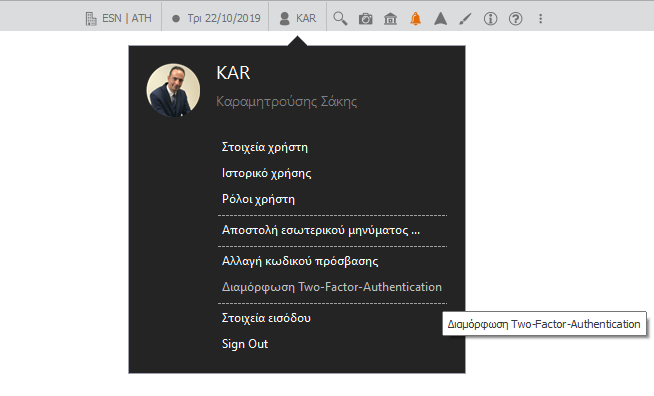This screenshot has width=654, height=396.
Task: Select Αποστολή εσωτερικού μηνύματος ...
Action: (321, 230)
